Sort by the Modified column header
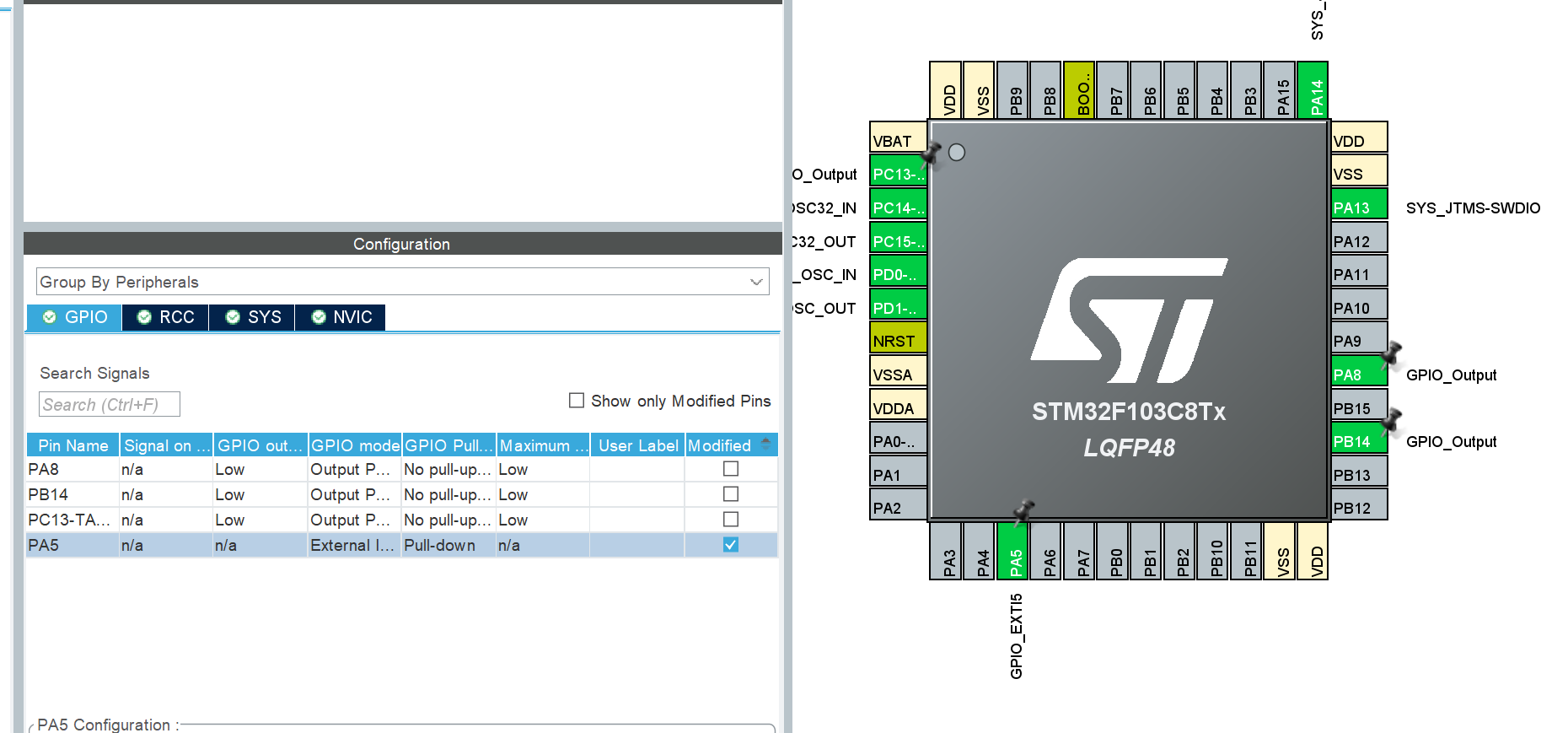 (731, 445)
